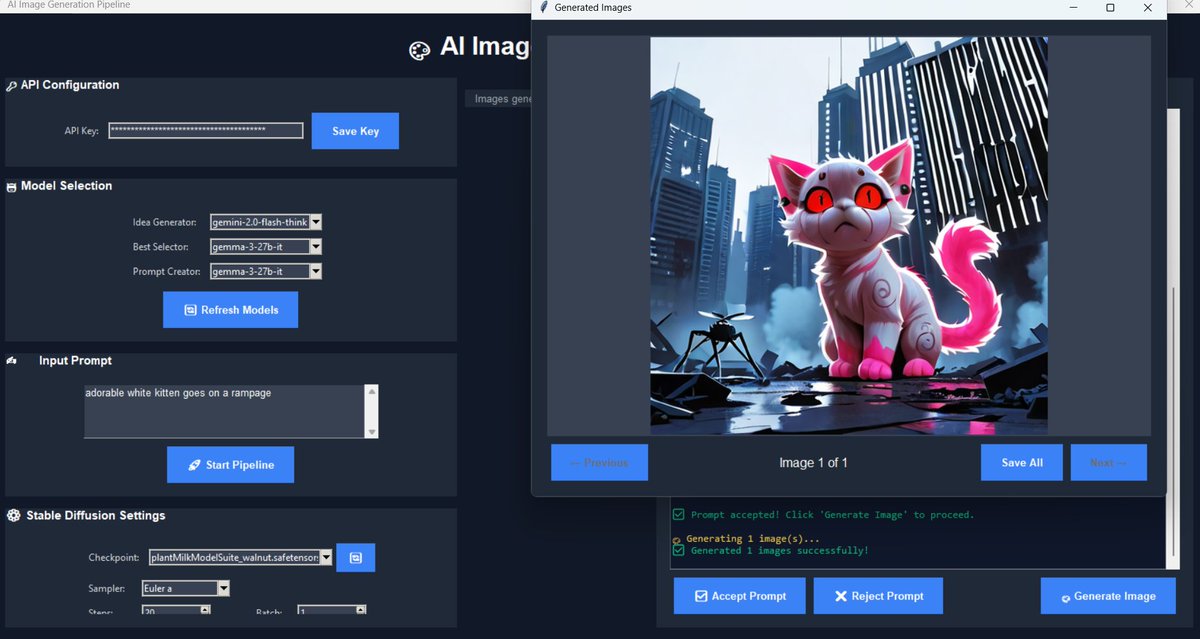Screen dimensions: 1200x639
Task: Click the 'Generating 1 image(s)...' log line
Action: (752, 539)
